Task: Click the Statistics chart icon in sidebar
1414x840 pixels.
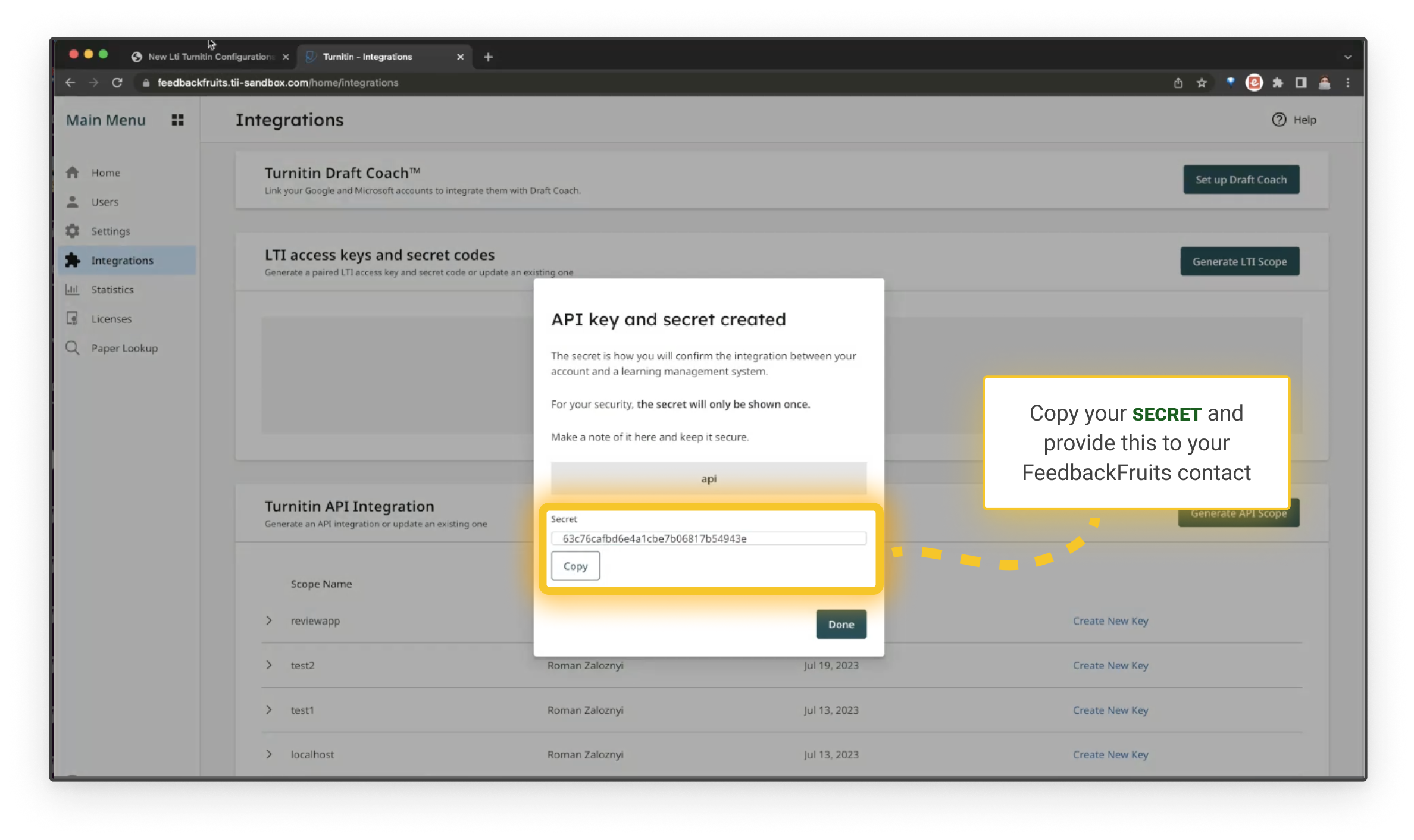Action: pos(73,289)
